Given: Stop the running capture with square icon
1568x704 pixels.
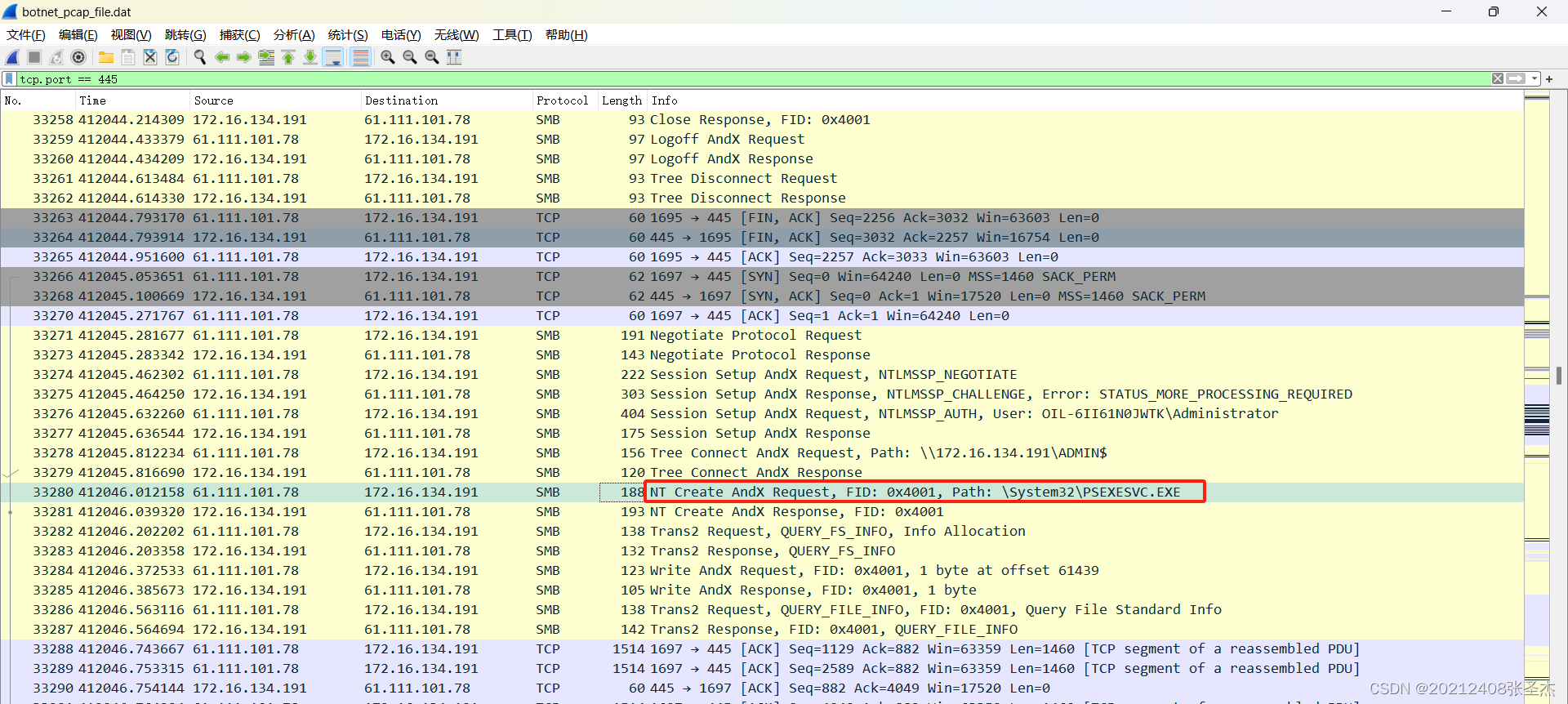Looking at the screenshot, I should point(34,57).
